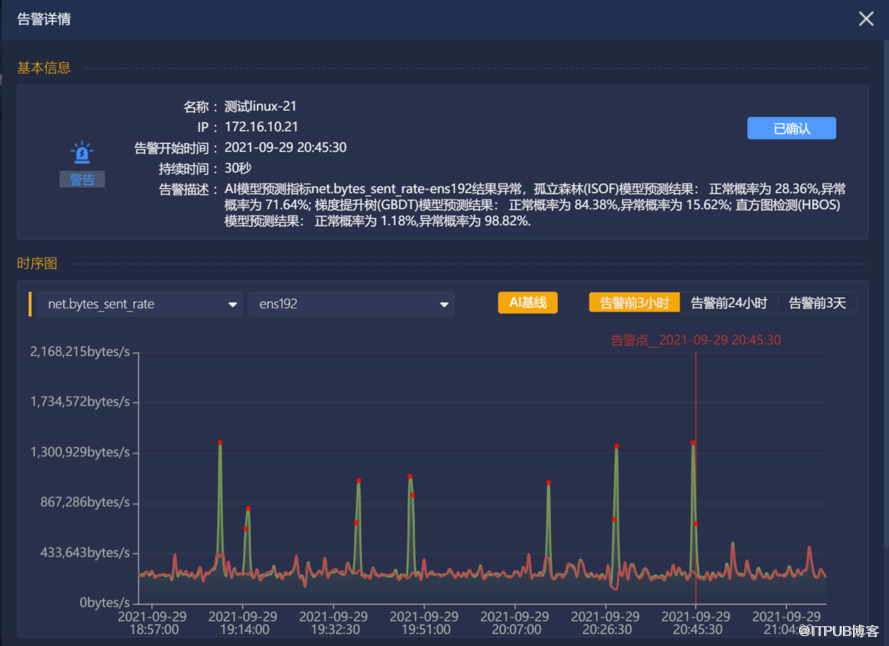Click the 19:32:30 x-axis time label
The width and height of the screenshot is (889, 646).
(x=331, y=623)
